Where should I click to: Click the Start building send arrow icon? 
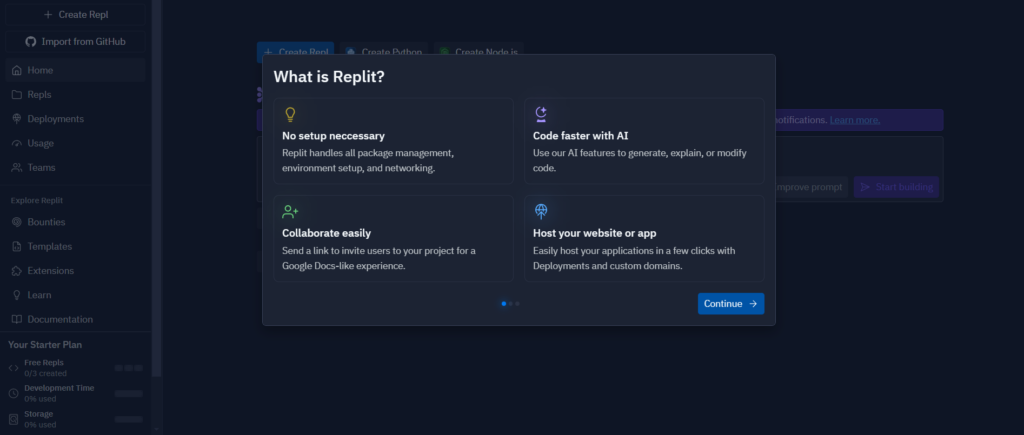(x=865, y=187)
